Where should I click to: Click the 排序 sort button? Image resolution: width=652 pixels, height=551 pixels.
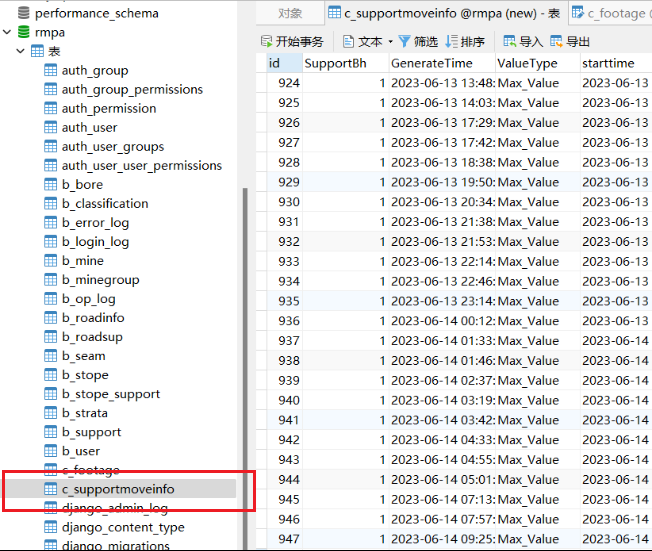(465, 42)
